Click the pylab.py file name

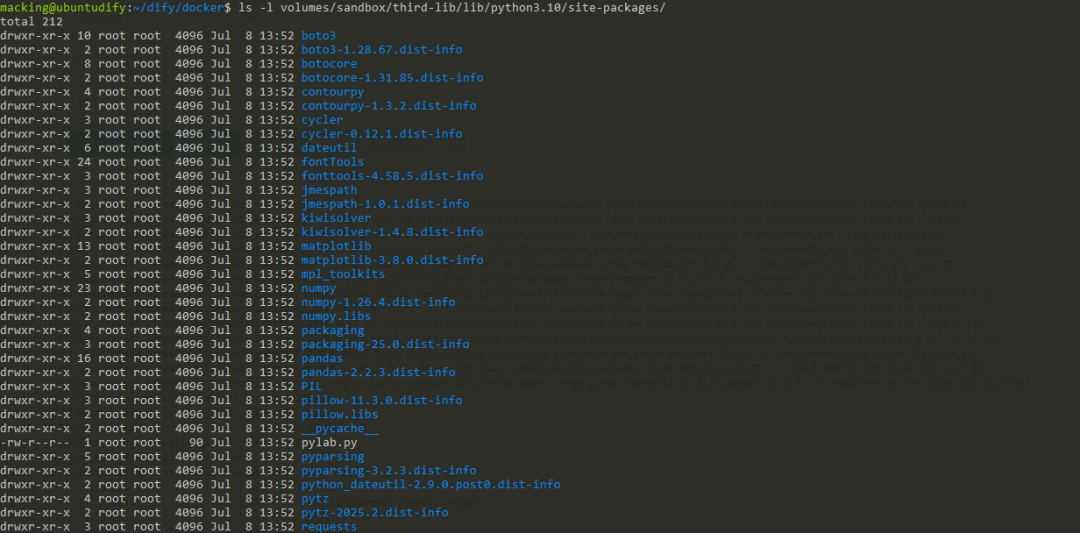click(x=328, y=441)
